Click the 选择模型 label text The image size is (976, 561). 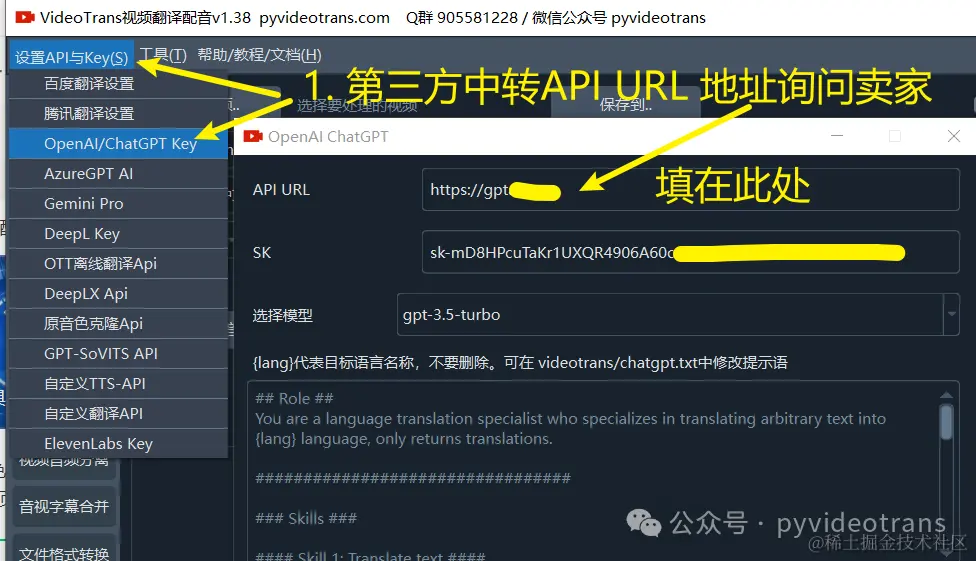pyautogui.click(x=283, y=315)
